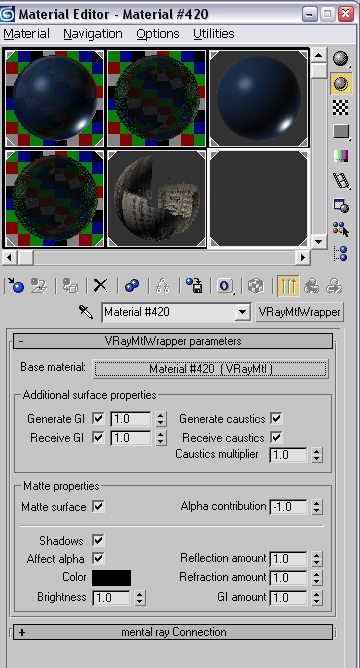Click the Go to Parent icon
This screenshot has width=360, height=668.
[x=311, y=285]
